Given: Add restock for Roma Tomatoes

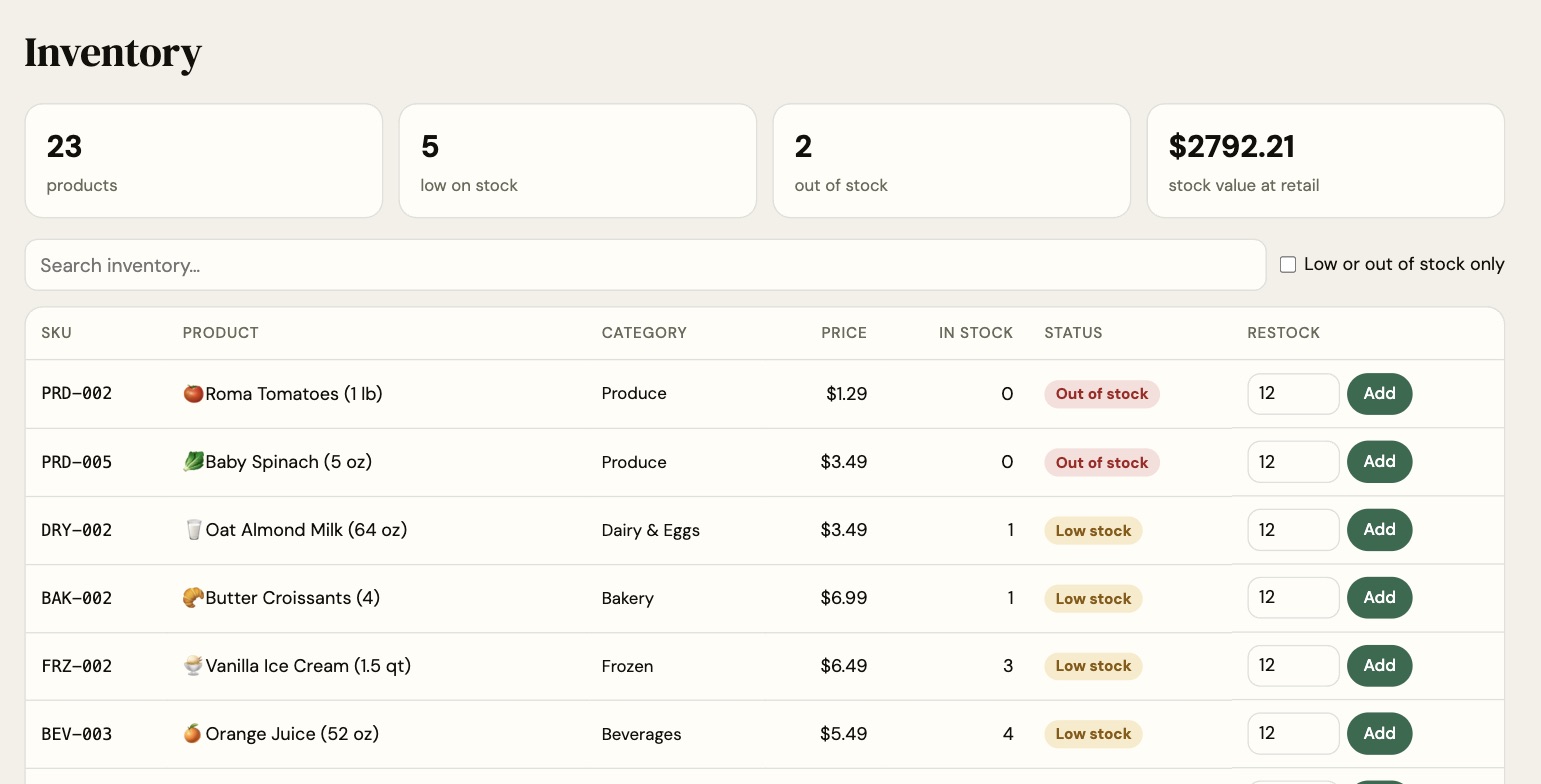Looking at the screenshot, I should pyautogui.click(x=1379, y=394).
